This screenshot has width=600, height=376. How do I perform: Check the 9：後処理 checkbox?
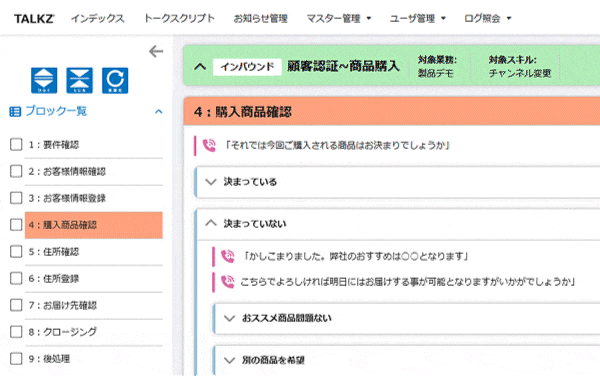[x=16, y=359]
